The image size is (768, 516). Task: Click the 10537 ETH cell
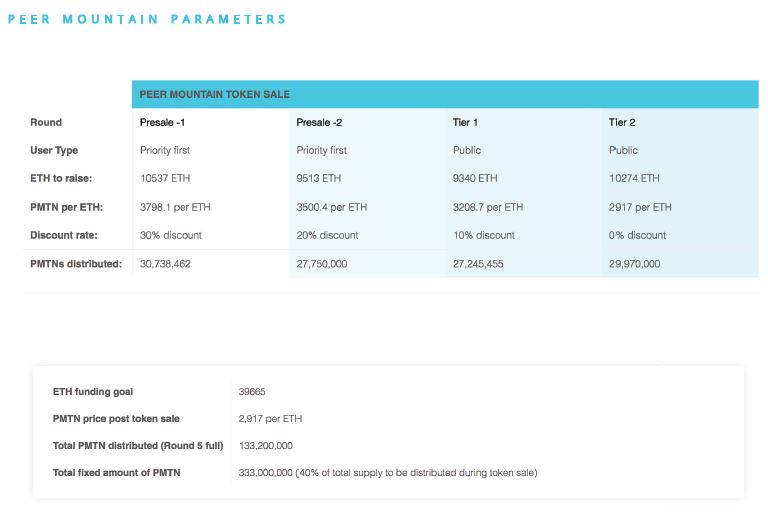[163, 179]
